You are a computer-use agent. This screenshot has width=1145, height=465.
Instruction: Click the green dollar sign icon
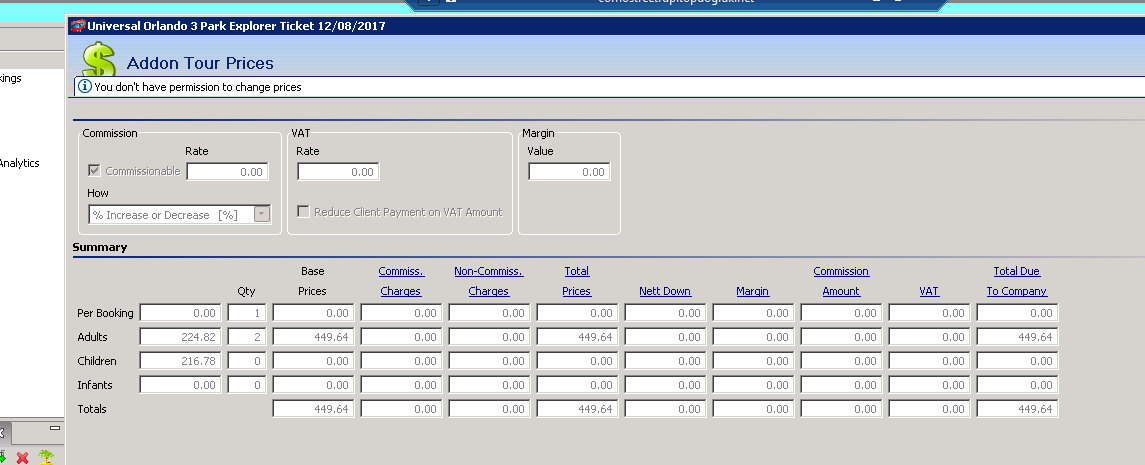(x=98, y=60)
